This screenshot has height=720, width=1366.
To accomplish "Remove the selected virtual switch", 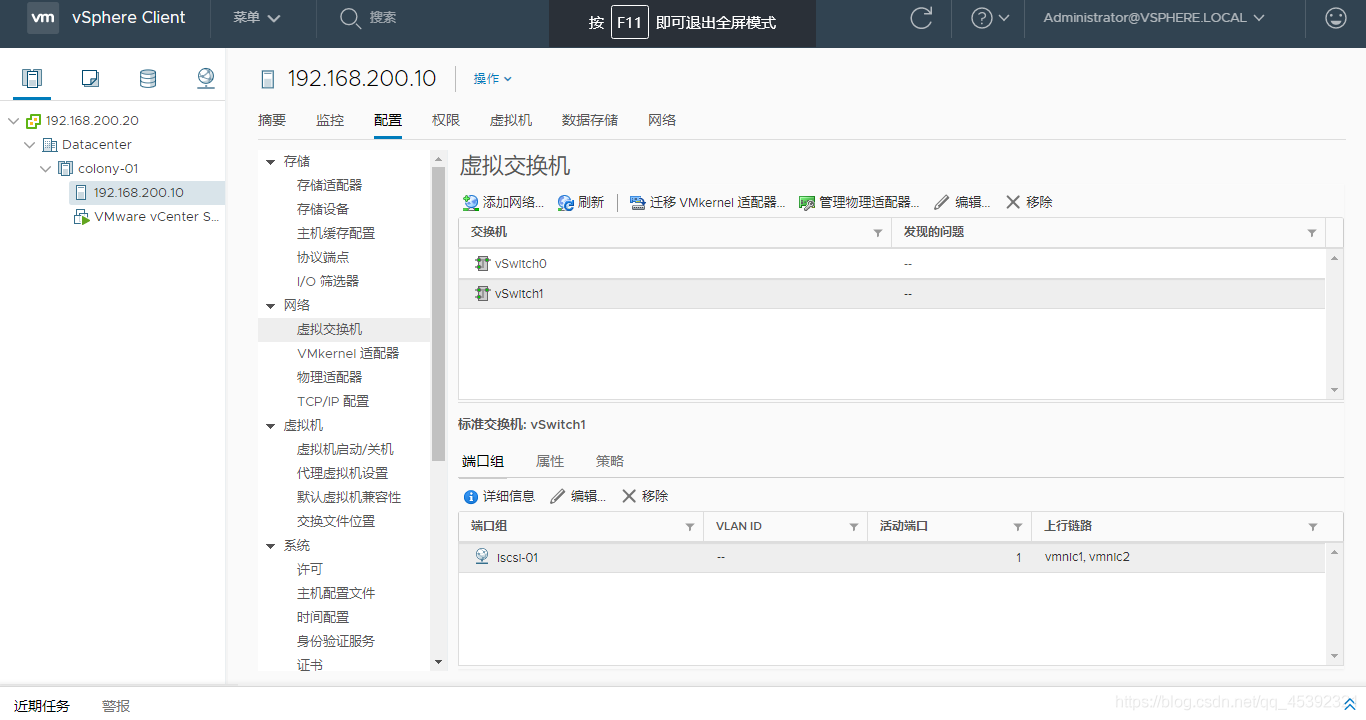I will point(1029,202).
